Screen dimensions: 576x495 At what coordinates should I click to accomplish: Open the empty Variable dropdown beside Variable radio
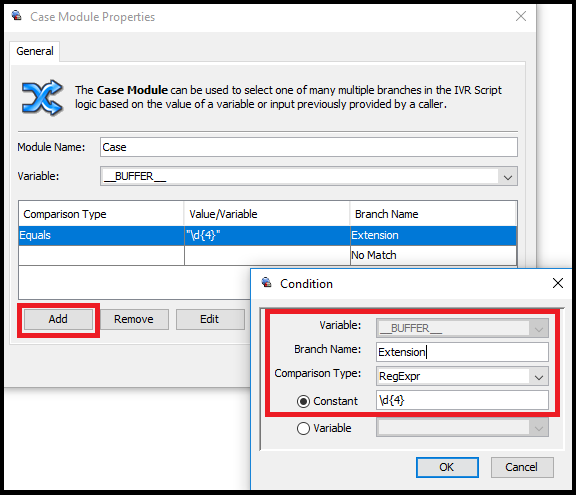click(539, 428)
